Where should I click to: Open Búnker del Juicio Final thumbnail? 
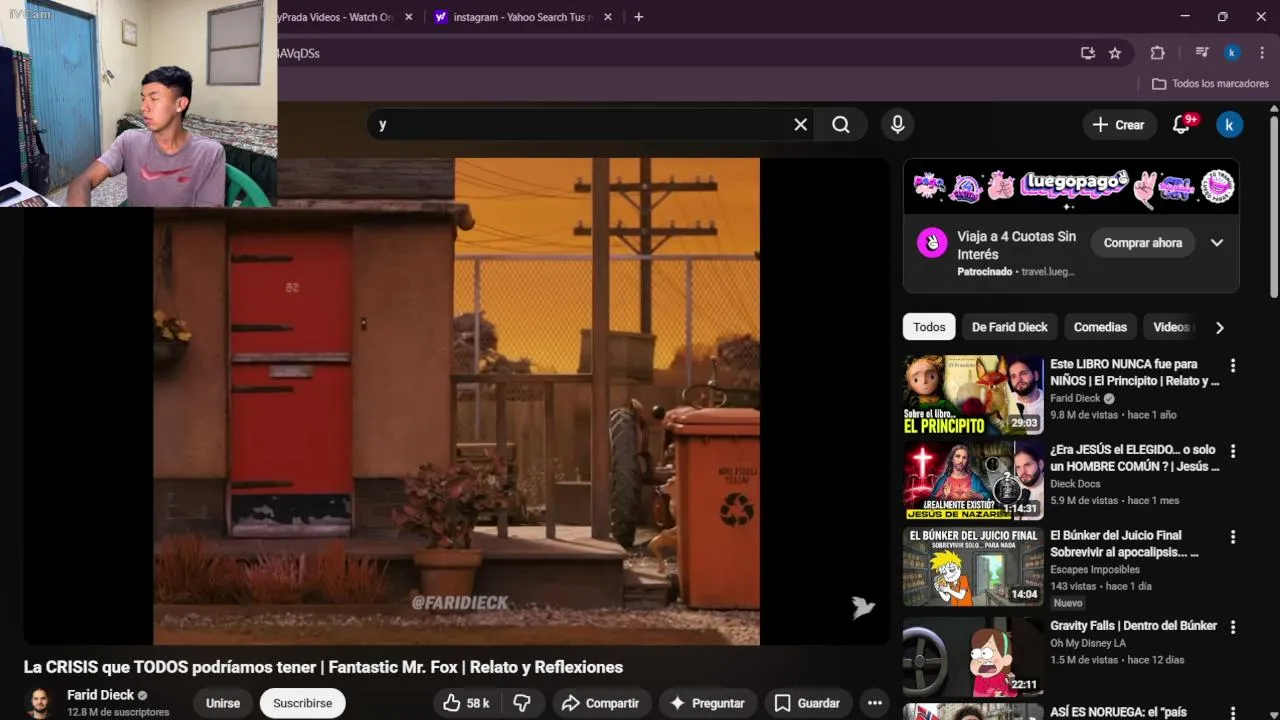point(973,566)
